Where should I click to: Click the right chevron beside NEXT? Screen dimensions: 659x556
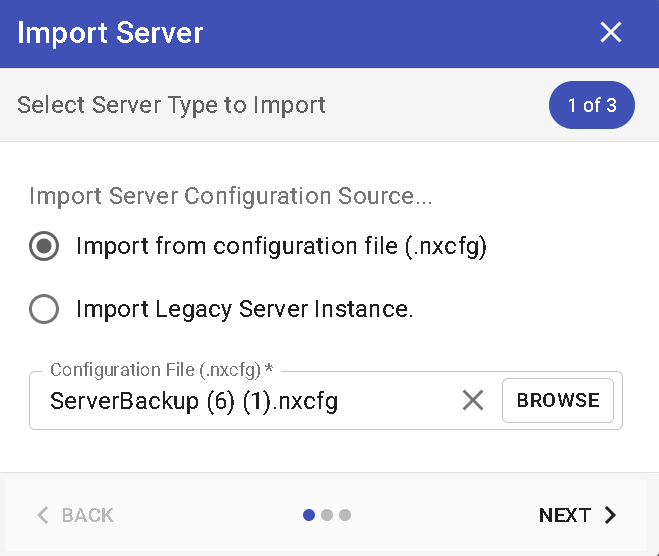tap(610, 516)
